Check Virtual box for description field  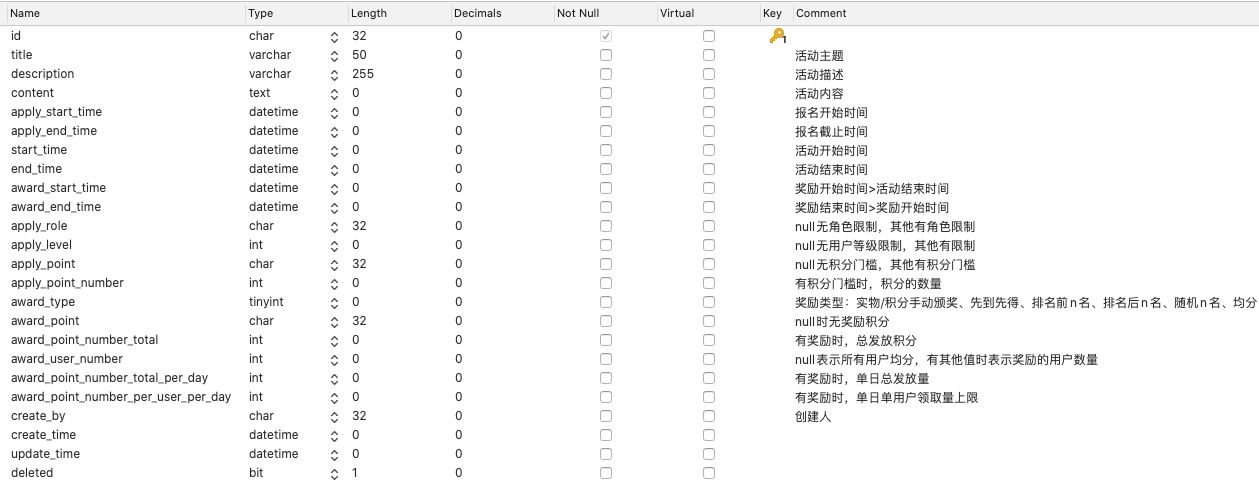(709, 74)
